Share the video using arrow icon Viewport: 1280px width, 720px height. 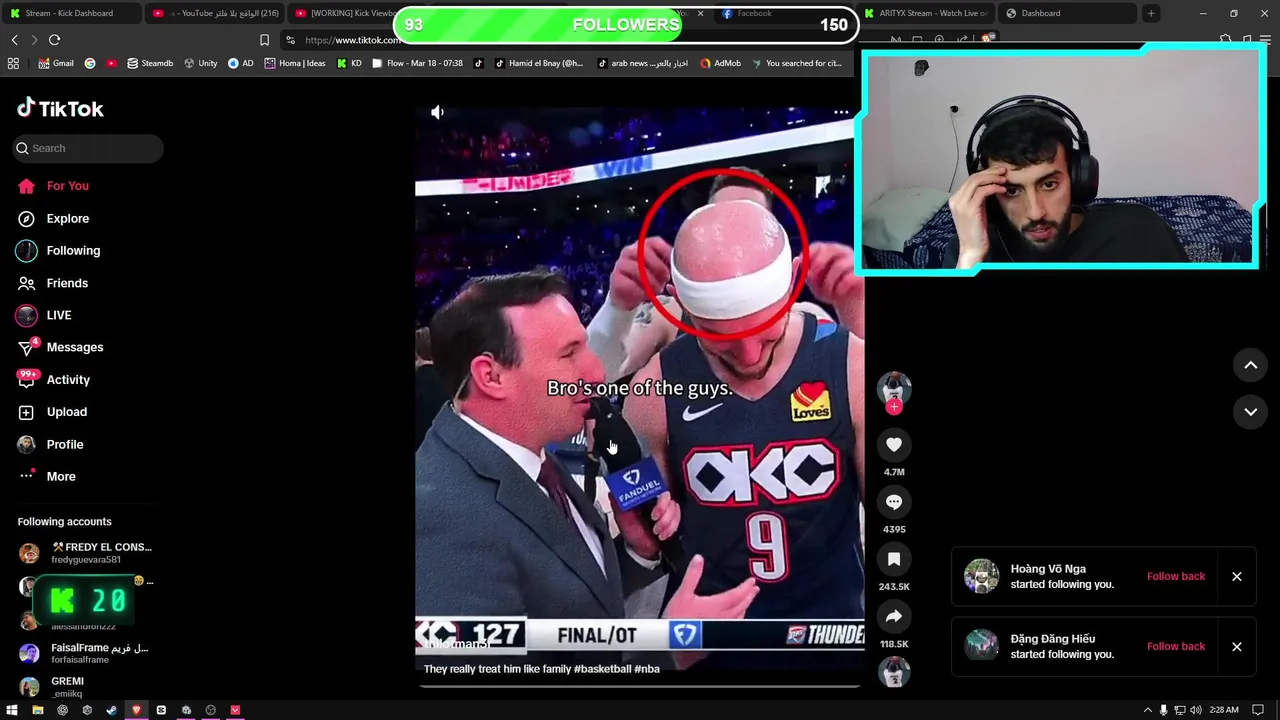tap(894, 617)
